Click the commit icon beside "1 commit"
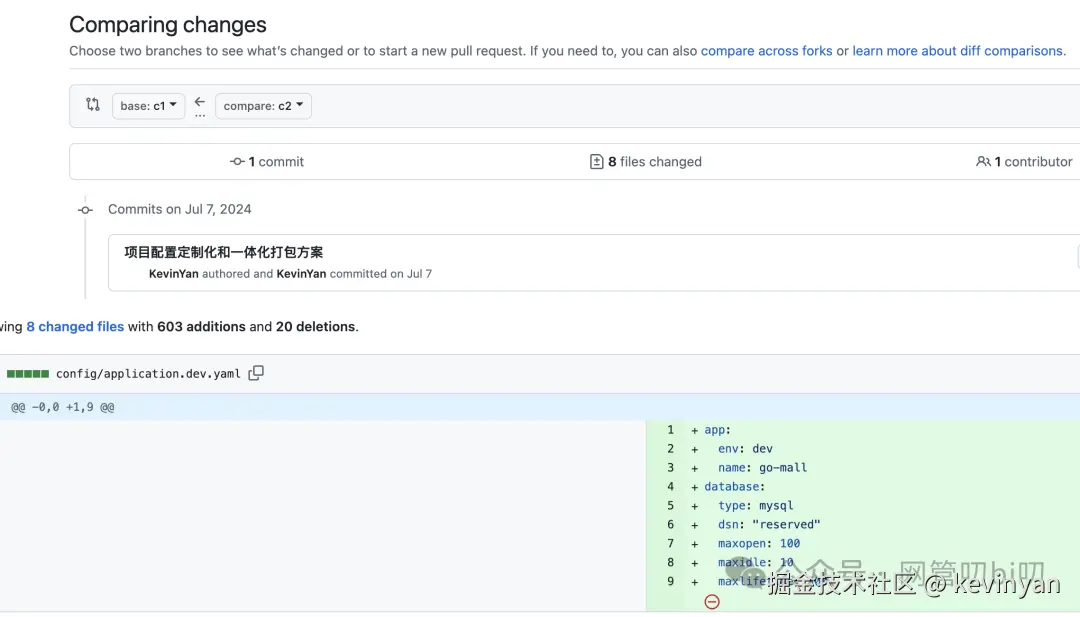1080x617 pixels. pos(237,162)
